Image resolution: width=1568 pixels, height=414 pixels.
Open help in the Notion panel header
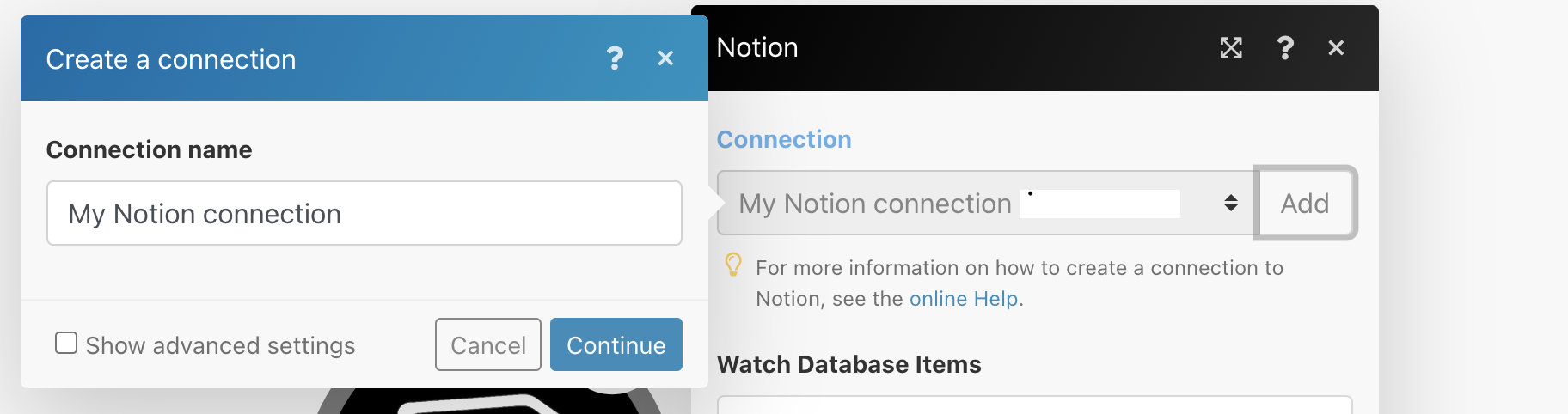[x=1285, y=48]
